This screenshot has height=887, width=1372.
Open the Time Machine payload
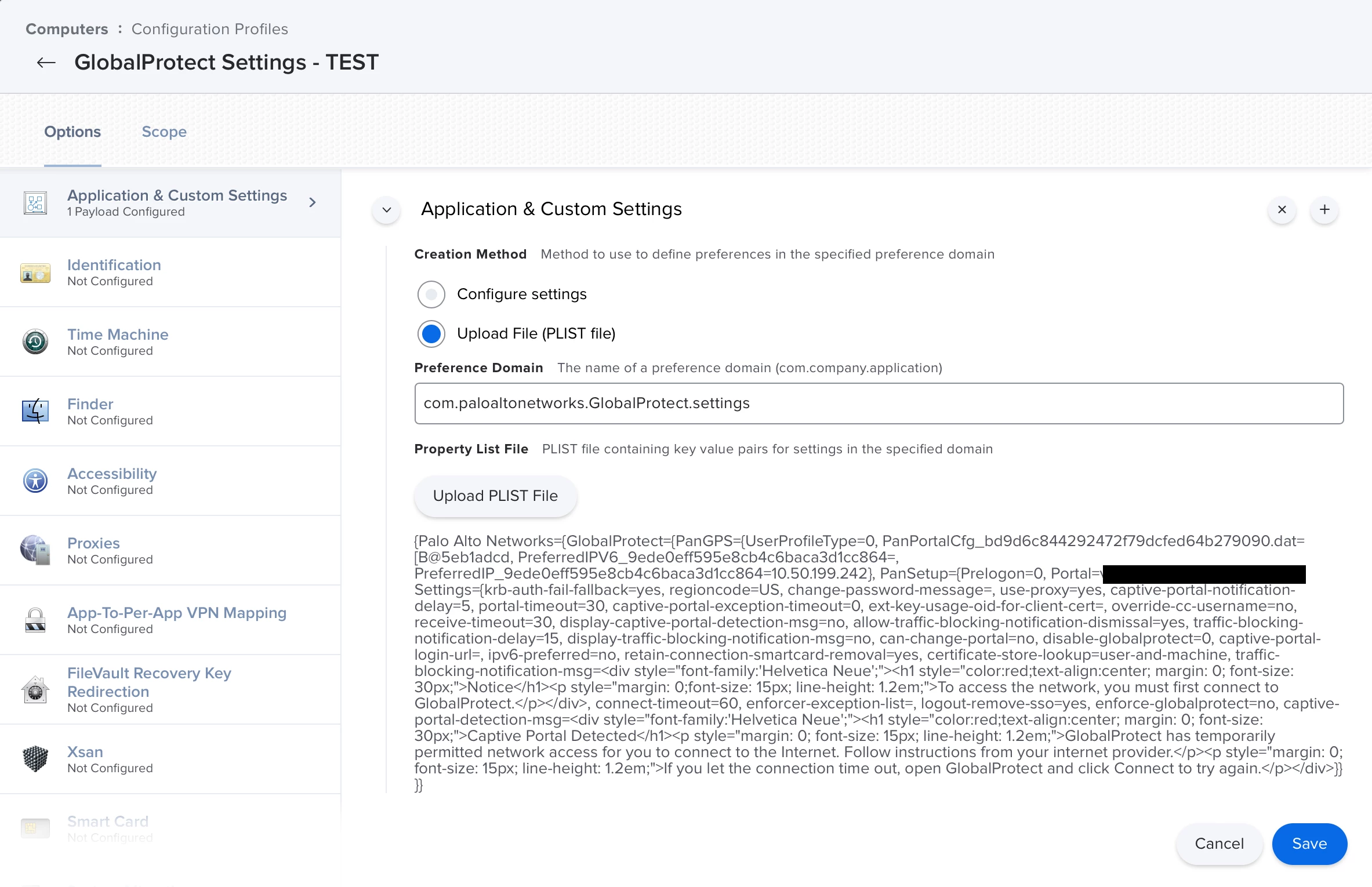pyautogui.click(x=170, y=342)
